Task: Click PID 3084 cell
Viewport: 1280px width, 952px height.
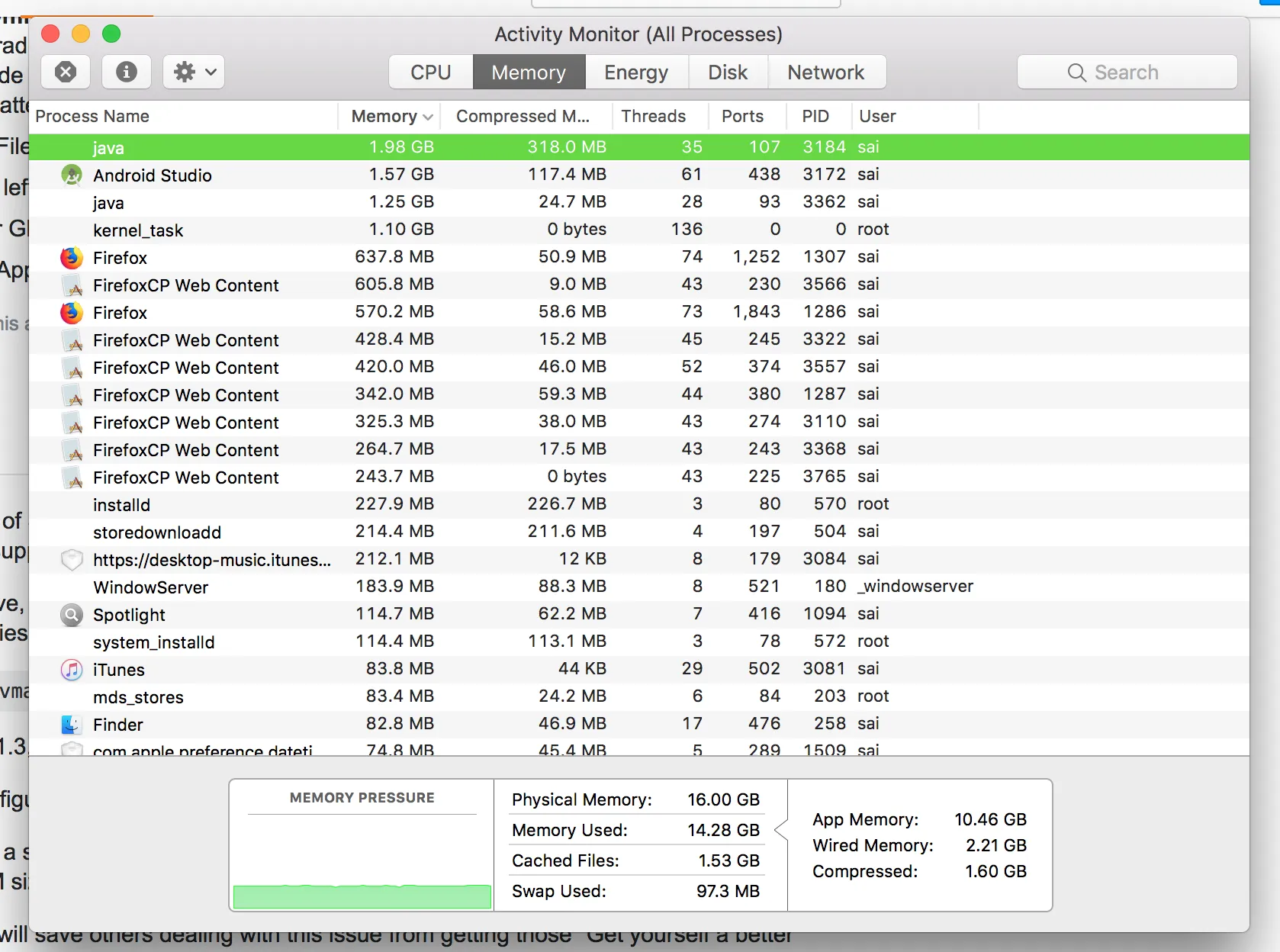Action: click(824, 559)
